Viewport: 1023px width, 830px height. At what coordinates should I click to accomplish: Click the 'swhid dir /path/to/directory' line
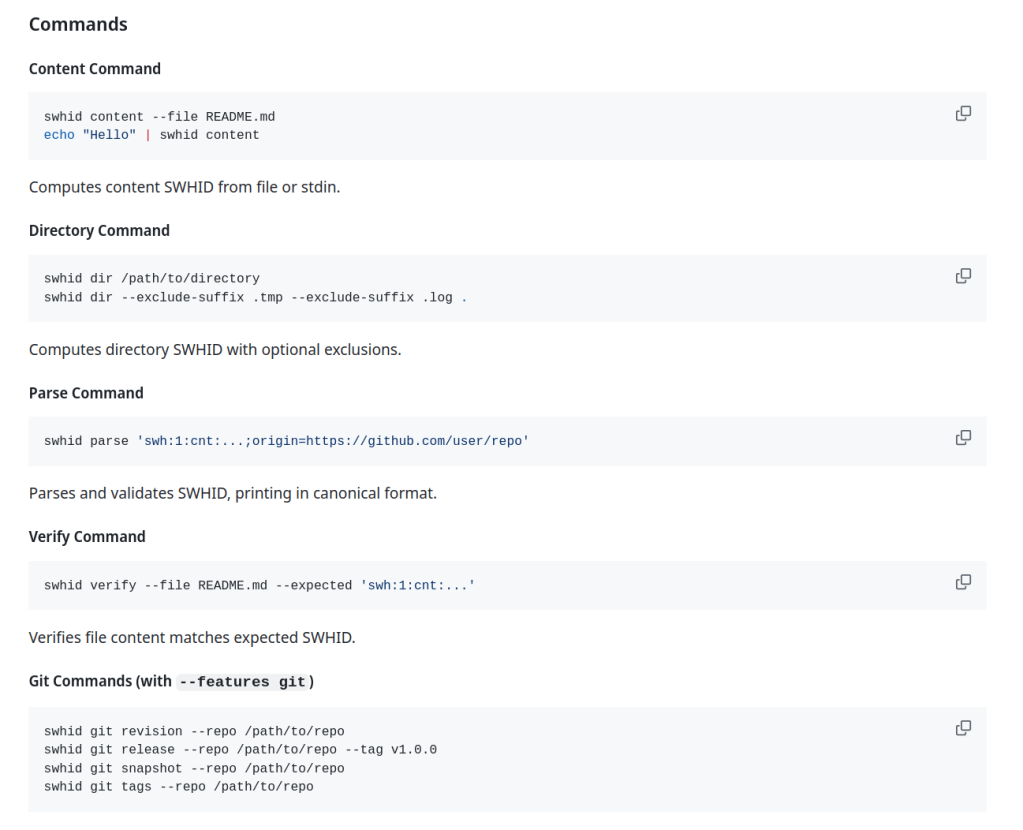[x=151, y=279]
